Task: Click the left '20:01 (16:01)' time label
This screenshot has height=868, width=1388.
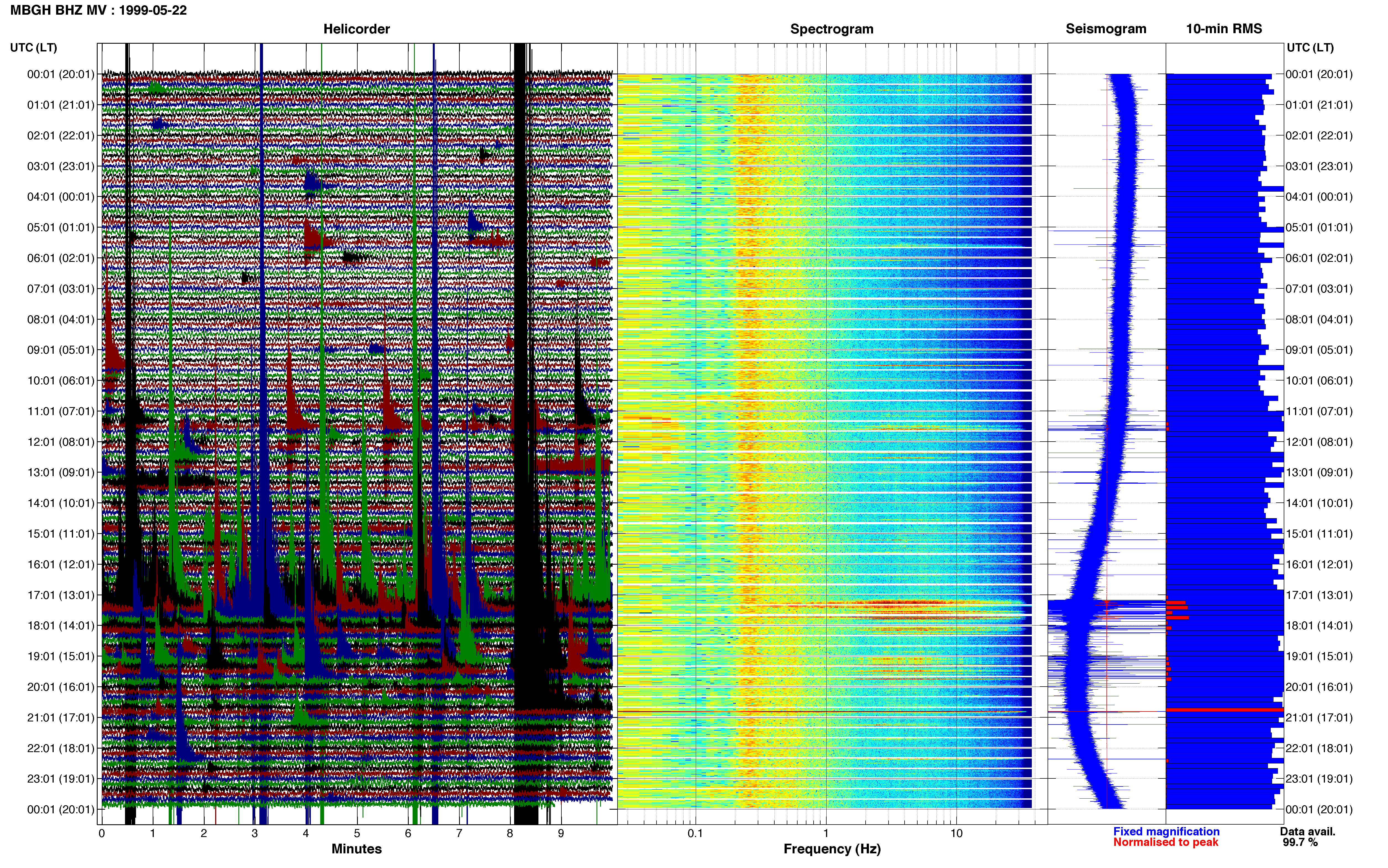Action: [x=61, y=687]
